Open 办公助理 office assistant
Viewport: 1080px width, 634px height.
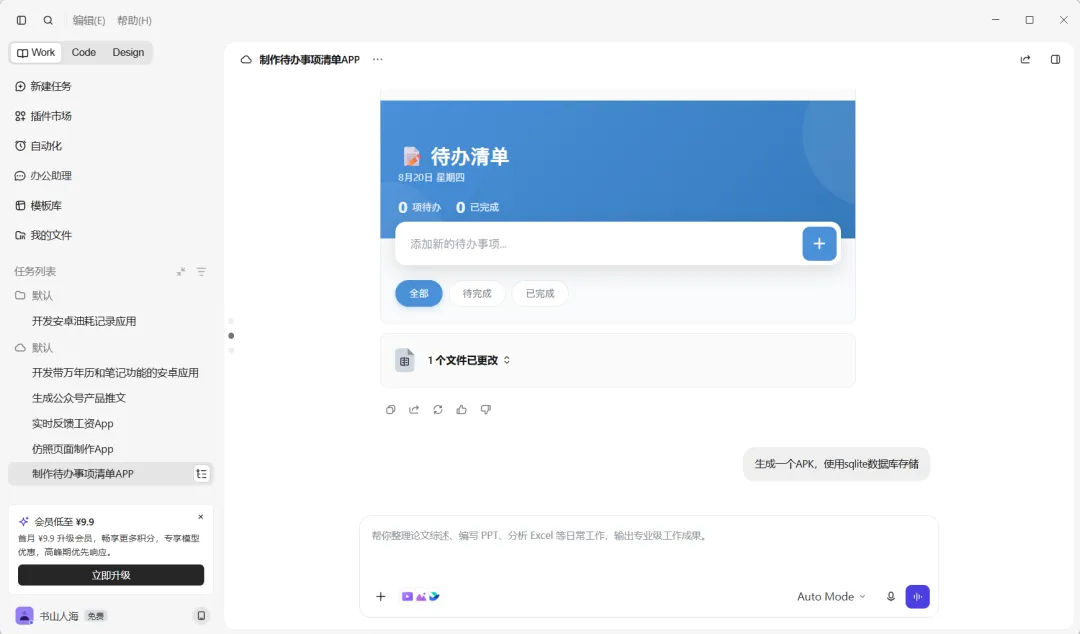(x=43, y=176)
